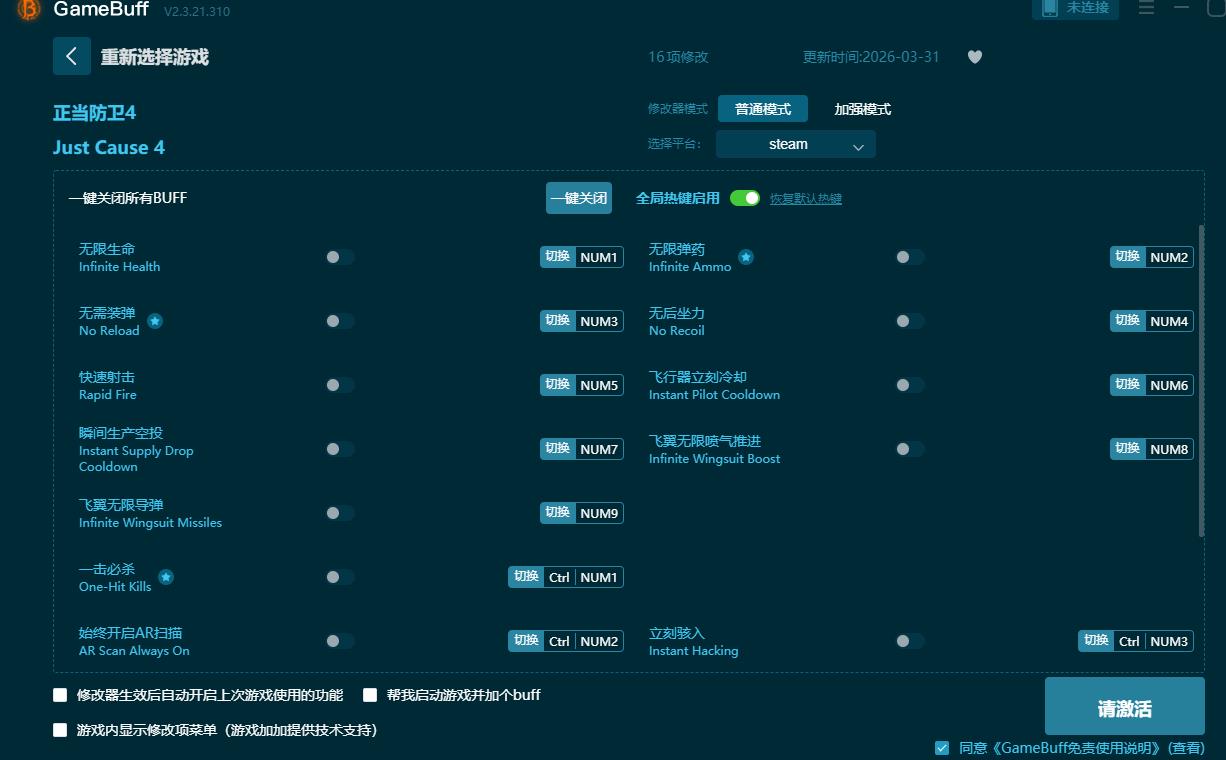
Task: Check 游戏内显示修改项菜单 checkbox
Action: [60, 730]
